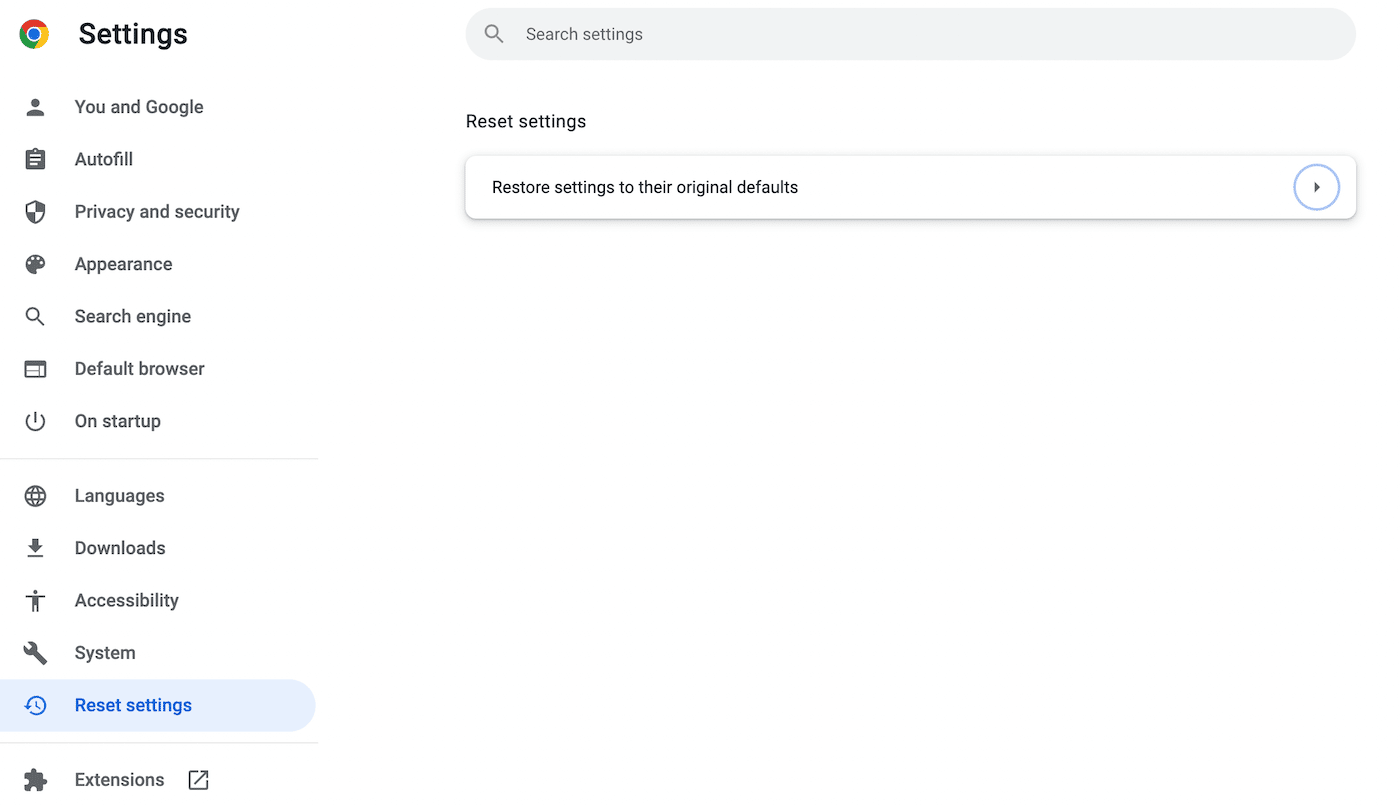Click the Settings heading
The image size is (1400, 805).
coord(132,33)
